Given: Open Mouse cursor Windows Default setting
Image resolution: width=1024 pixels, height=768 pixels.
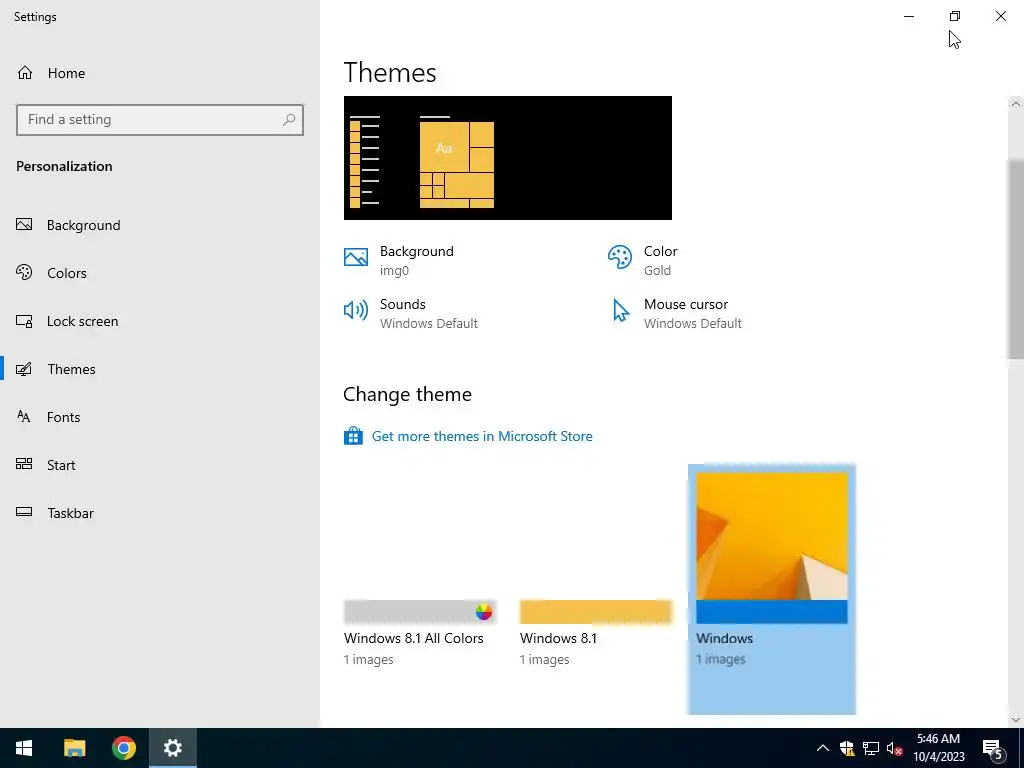Looking at the screenshot, I should click(677, 313).
